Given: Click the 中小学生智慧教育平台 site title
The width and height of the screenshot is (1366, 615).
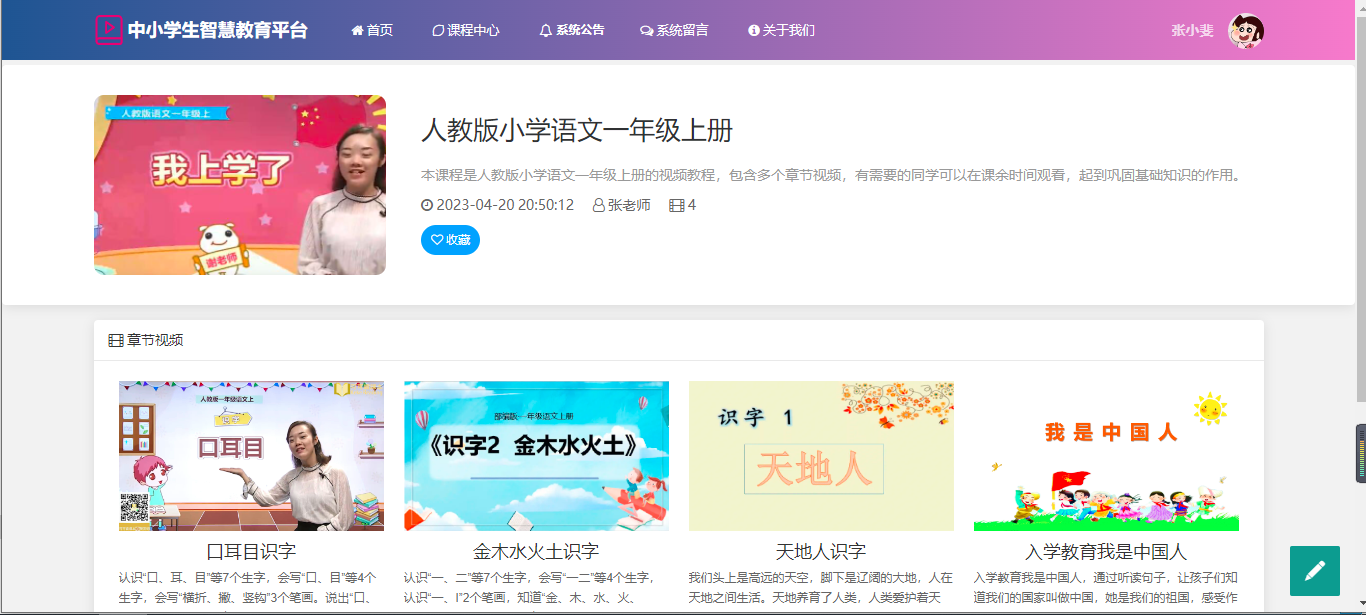Looking at the screenshot, I should click(218, 30).
